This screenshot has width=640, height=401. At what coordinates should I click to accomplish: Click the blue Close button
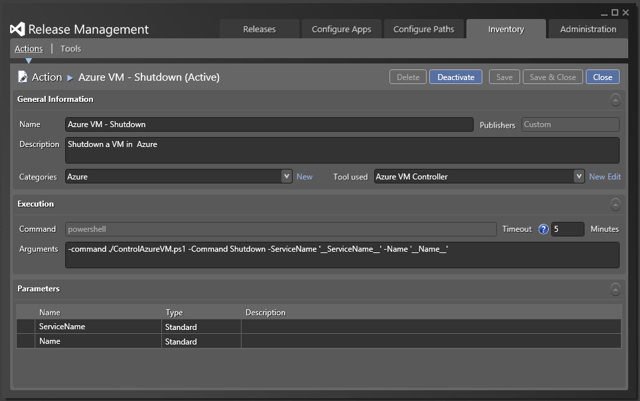[602, 77]
